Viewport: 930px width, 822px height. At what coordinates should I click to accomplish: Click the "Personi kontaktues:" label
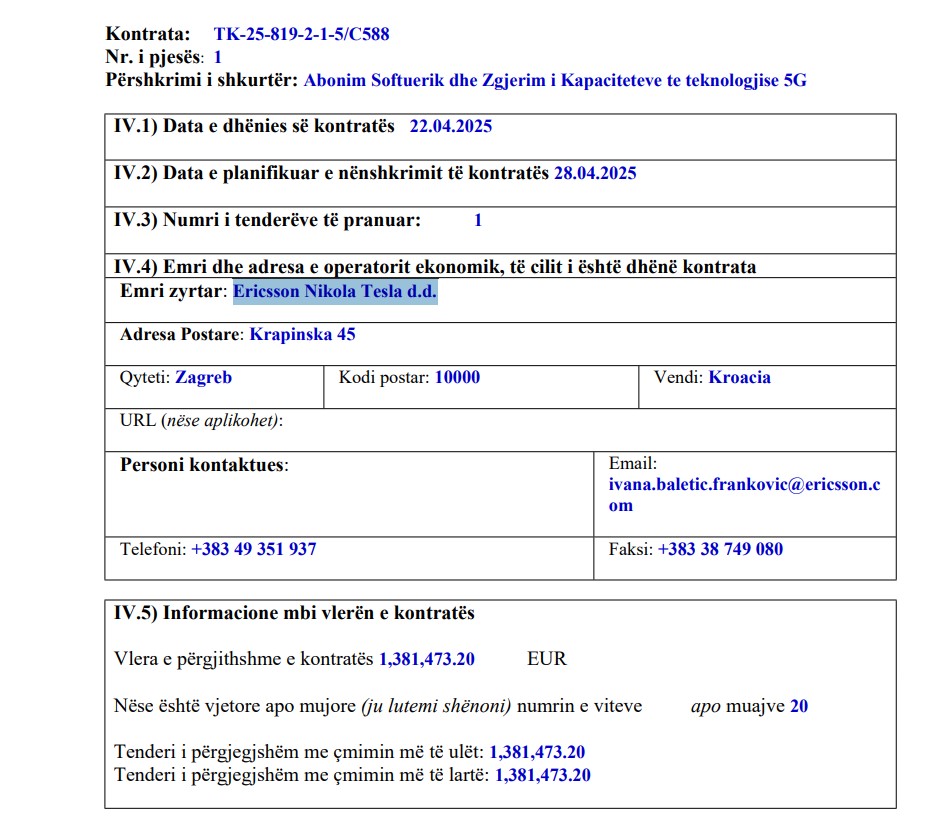(x=204, y=464)
